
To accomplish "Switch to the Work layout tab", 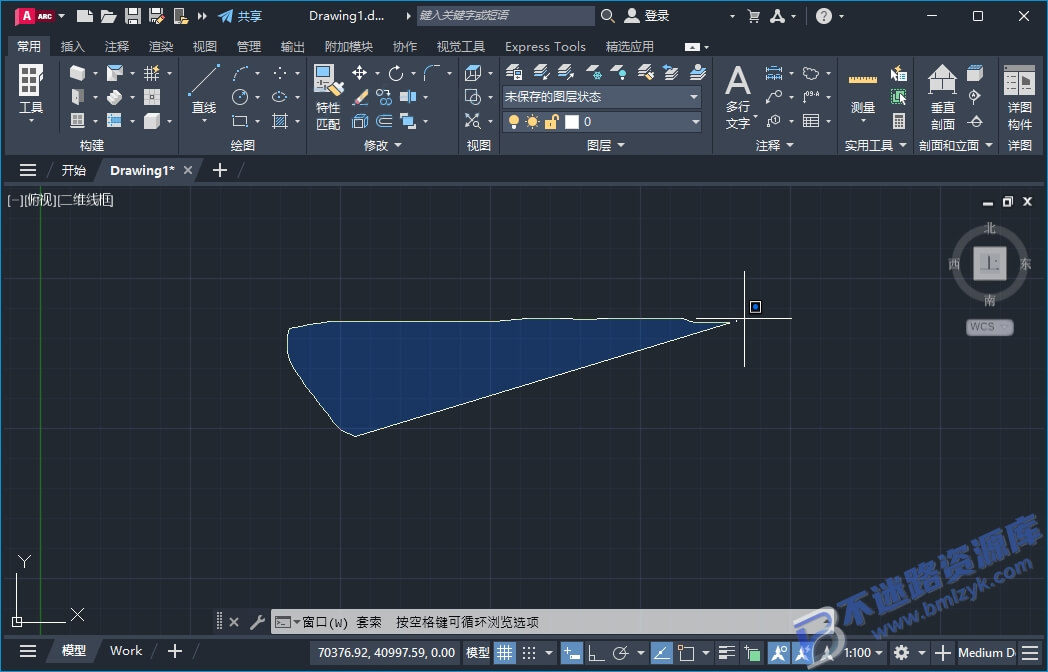I will tap(126, 651).
